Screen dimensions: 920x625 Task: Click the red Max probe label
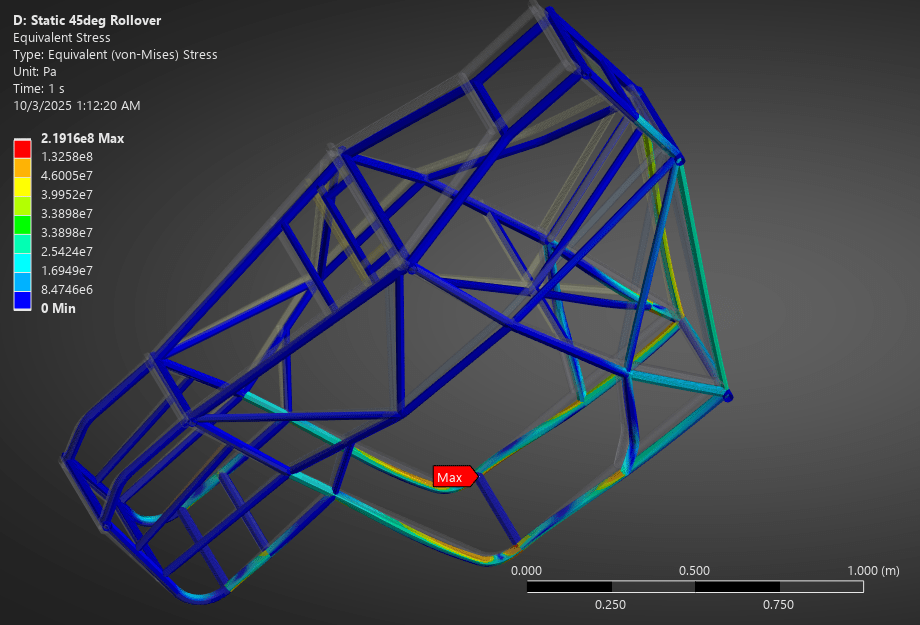click(x=451, y=477)
